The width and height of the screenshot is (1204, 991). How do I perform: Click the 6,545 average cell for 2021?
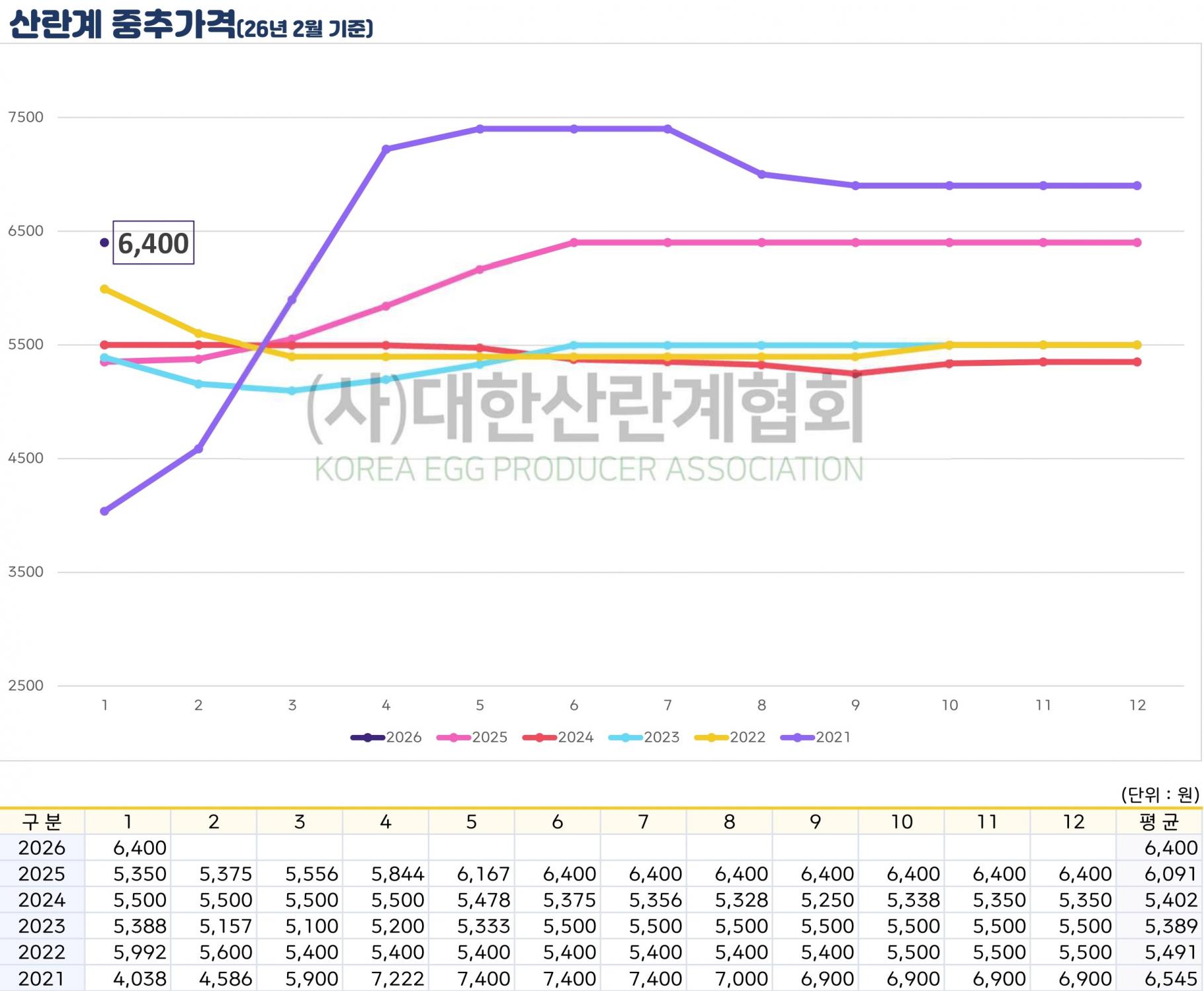coord(1170,978)
